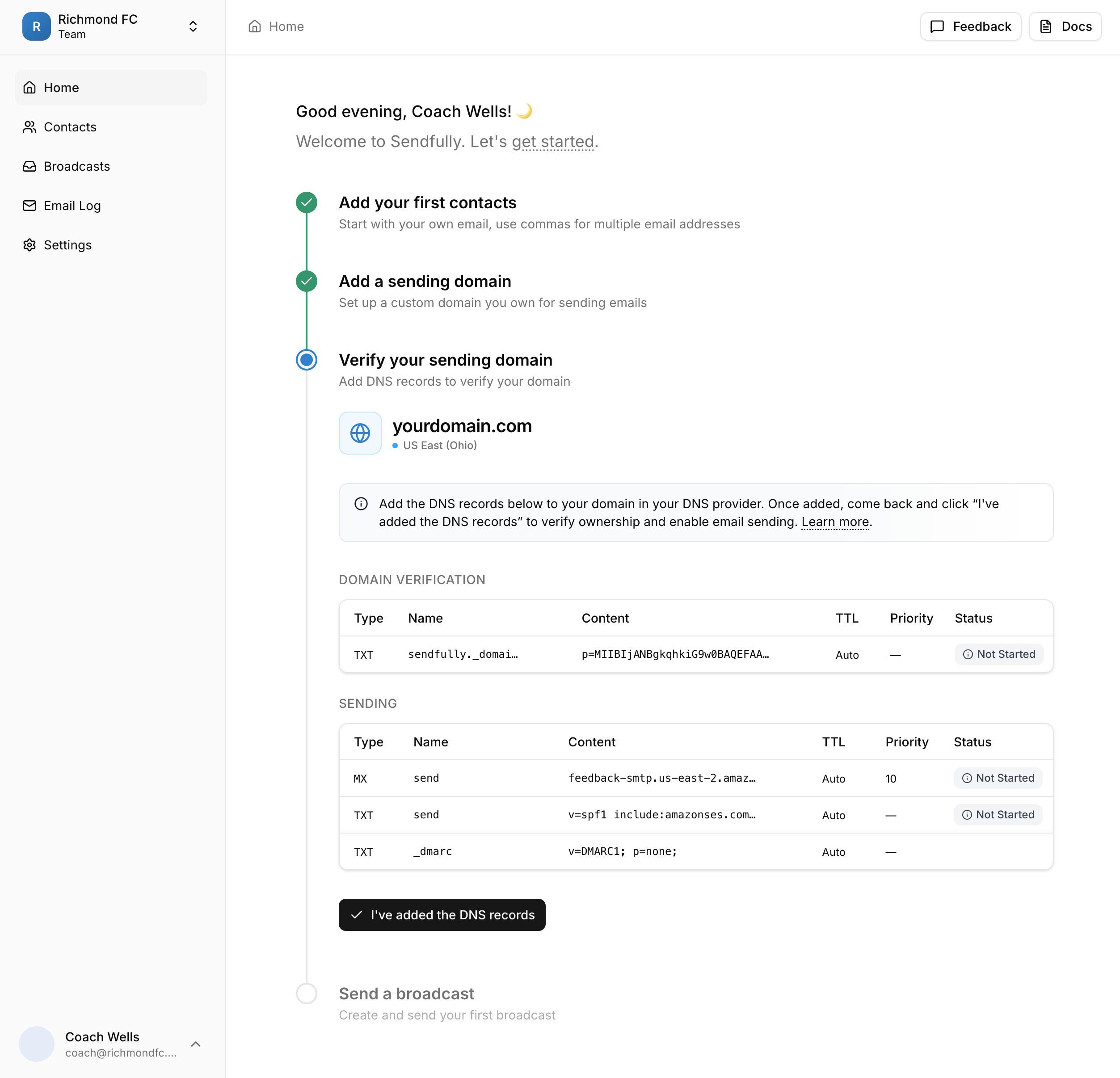Click the Home icon in breadcrumb

tap(255, 26)
